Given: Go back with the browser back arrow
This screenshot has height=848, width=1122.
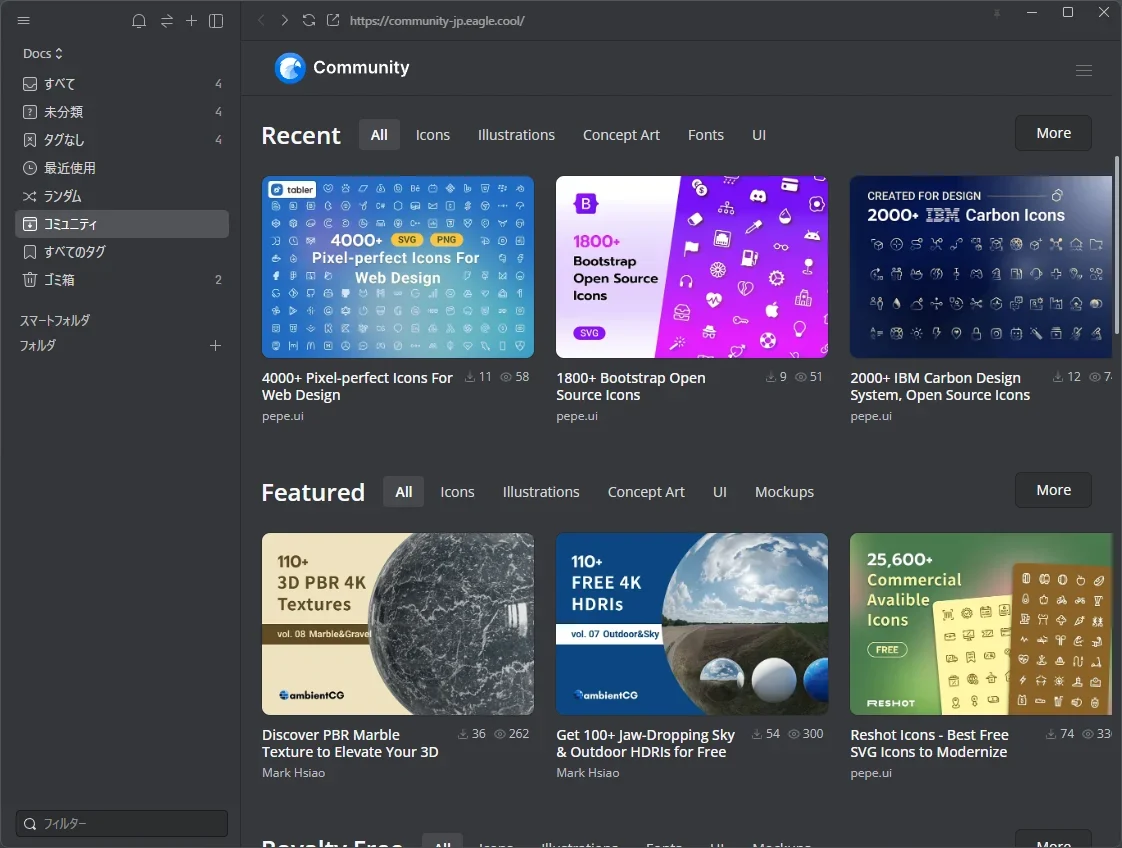Looking at the screenshot, I should pyautogui.click(x=261, y=20).
